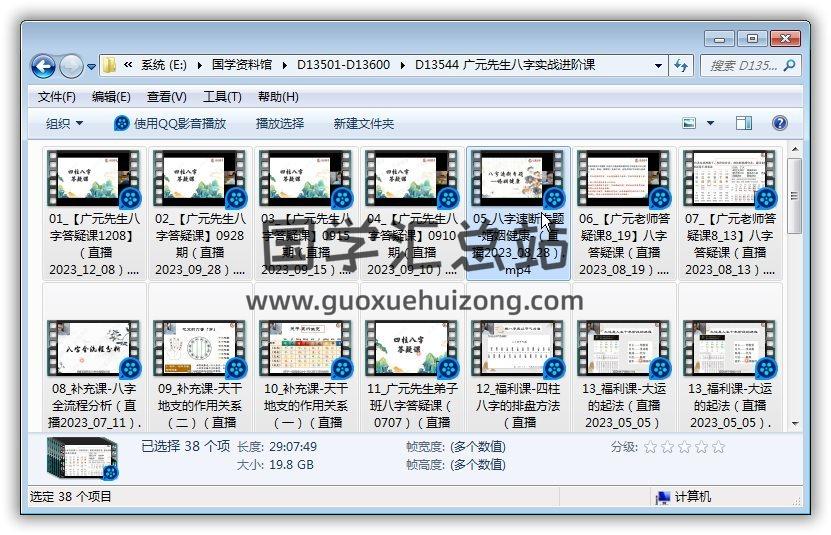Open the view options dropdown arrow
The width and height of the screenshot is (831, 535).
tap(711, 123)
